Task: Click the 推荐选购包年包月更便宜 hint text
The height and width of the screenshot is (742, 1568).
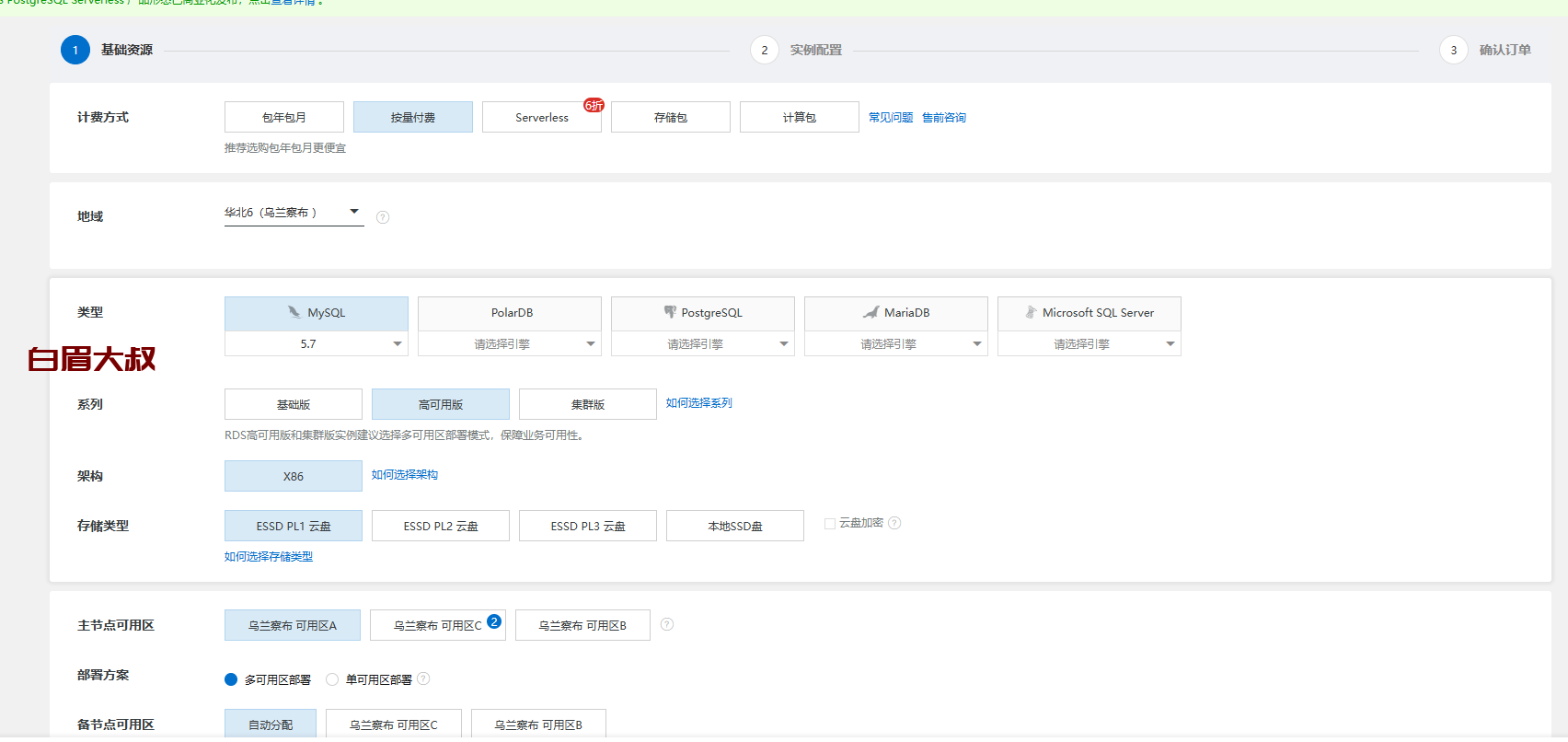Action: tap(285, 148)
